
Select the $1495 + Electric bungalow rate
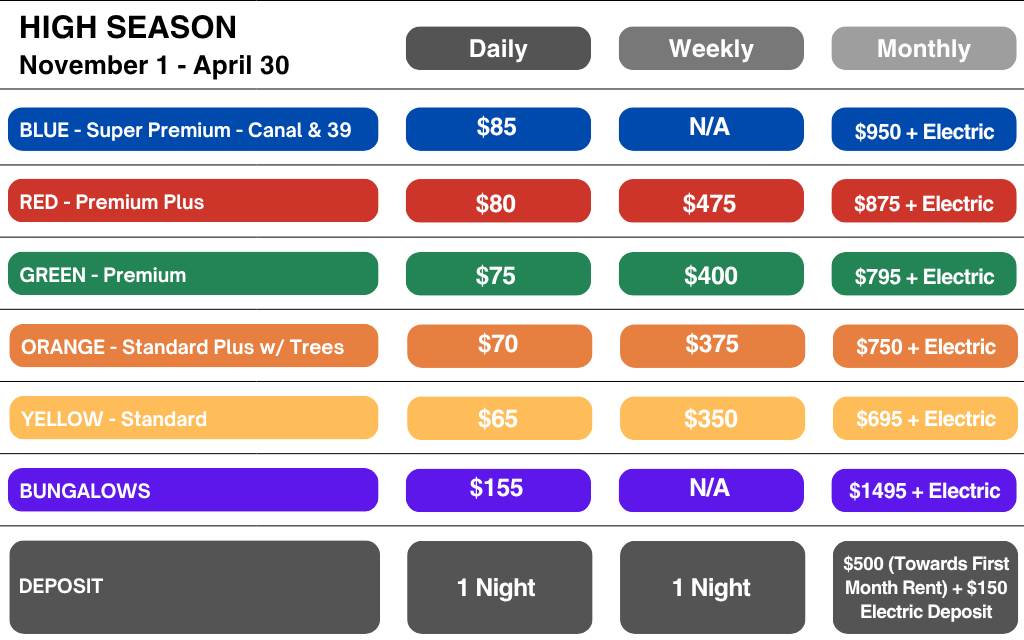point(924,490)
